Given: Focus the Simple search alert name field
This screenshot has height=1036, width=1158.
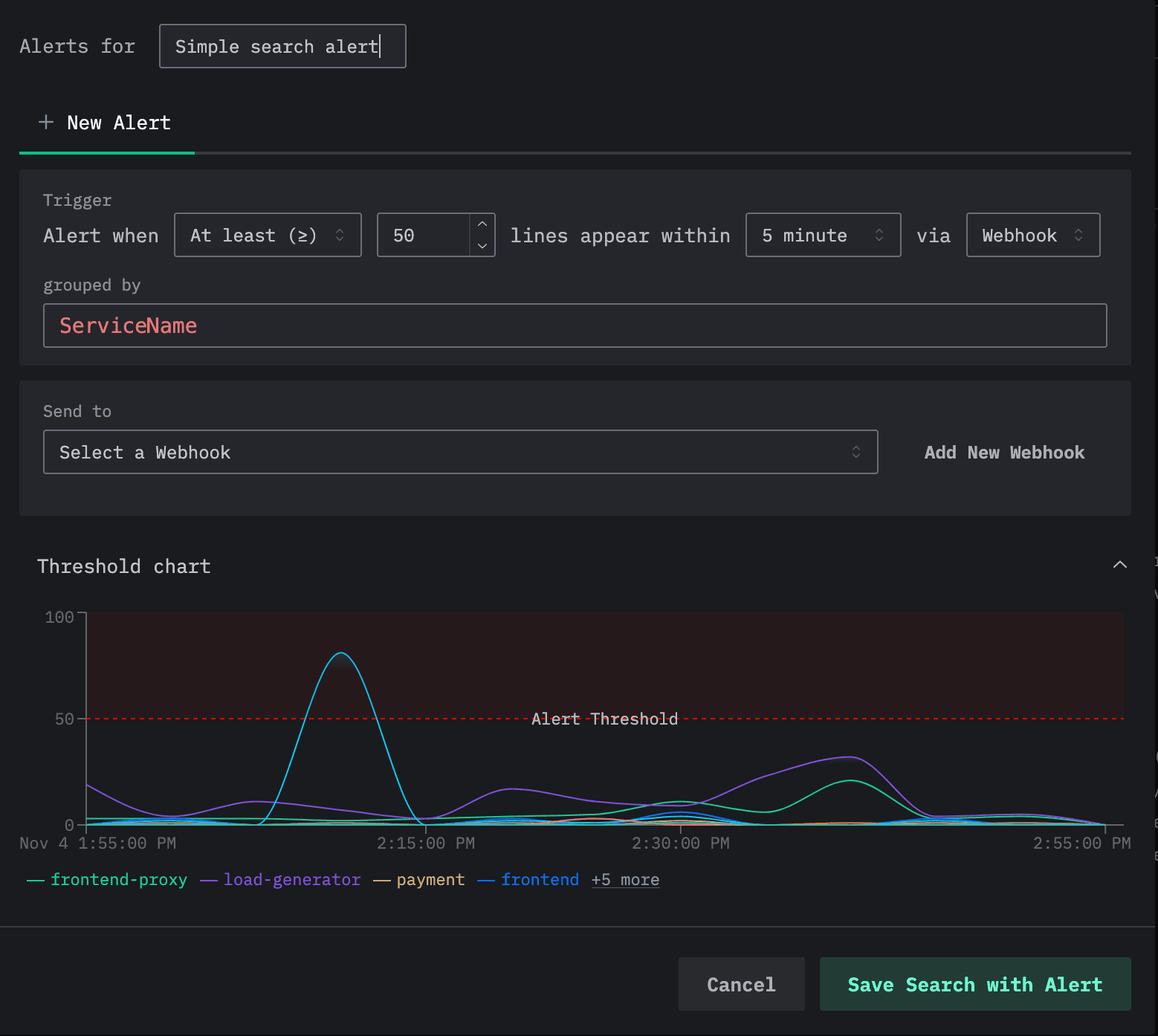Looking at the screenshot, I should pyautogui.click(x=282, y=47).
